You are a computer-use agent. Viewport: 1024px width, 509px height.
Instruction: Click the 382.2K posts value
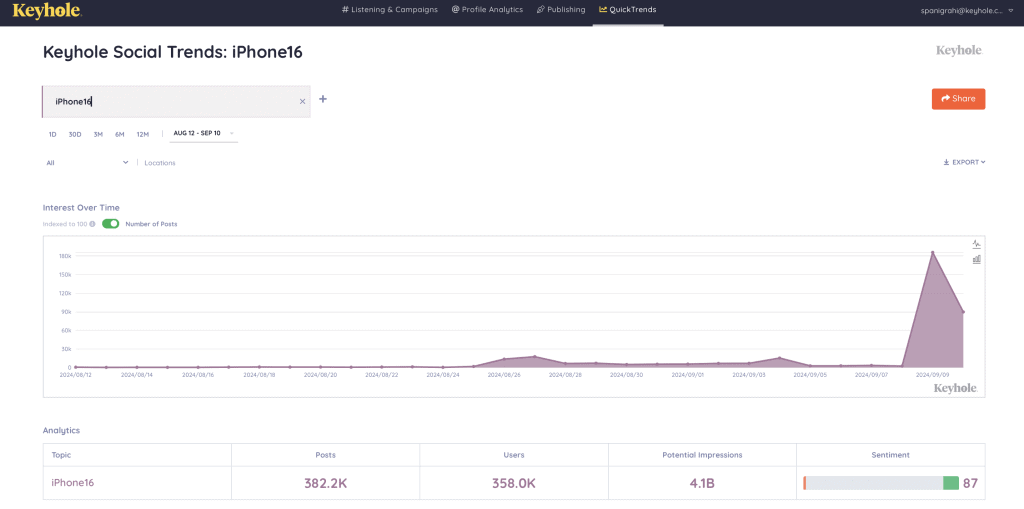click(x=325, y=484)
